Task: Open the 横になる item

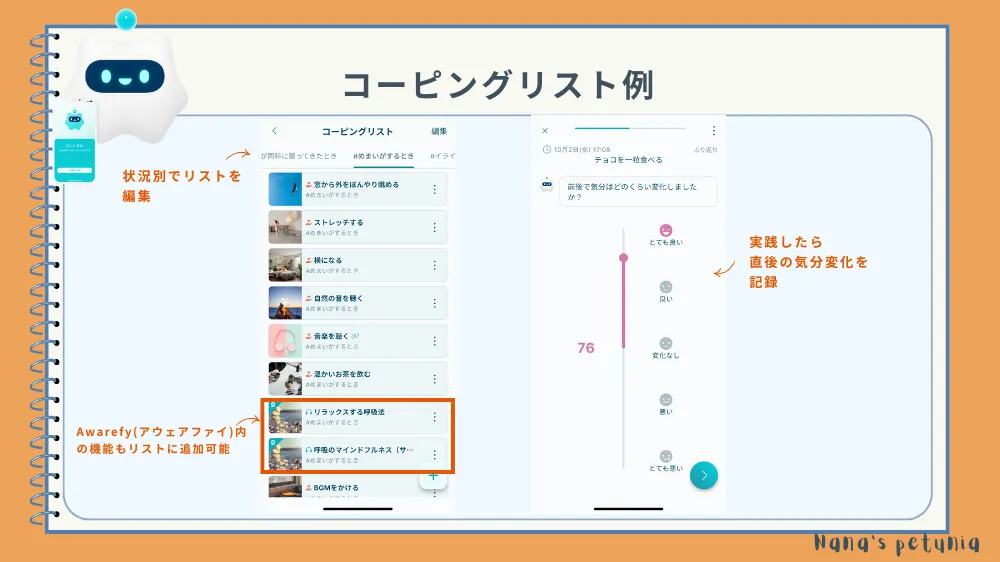Action: point(358,265)
